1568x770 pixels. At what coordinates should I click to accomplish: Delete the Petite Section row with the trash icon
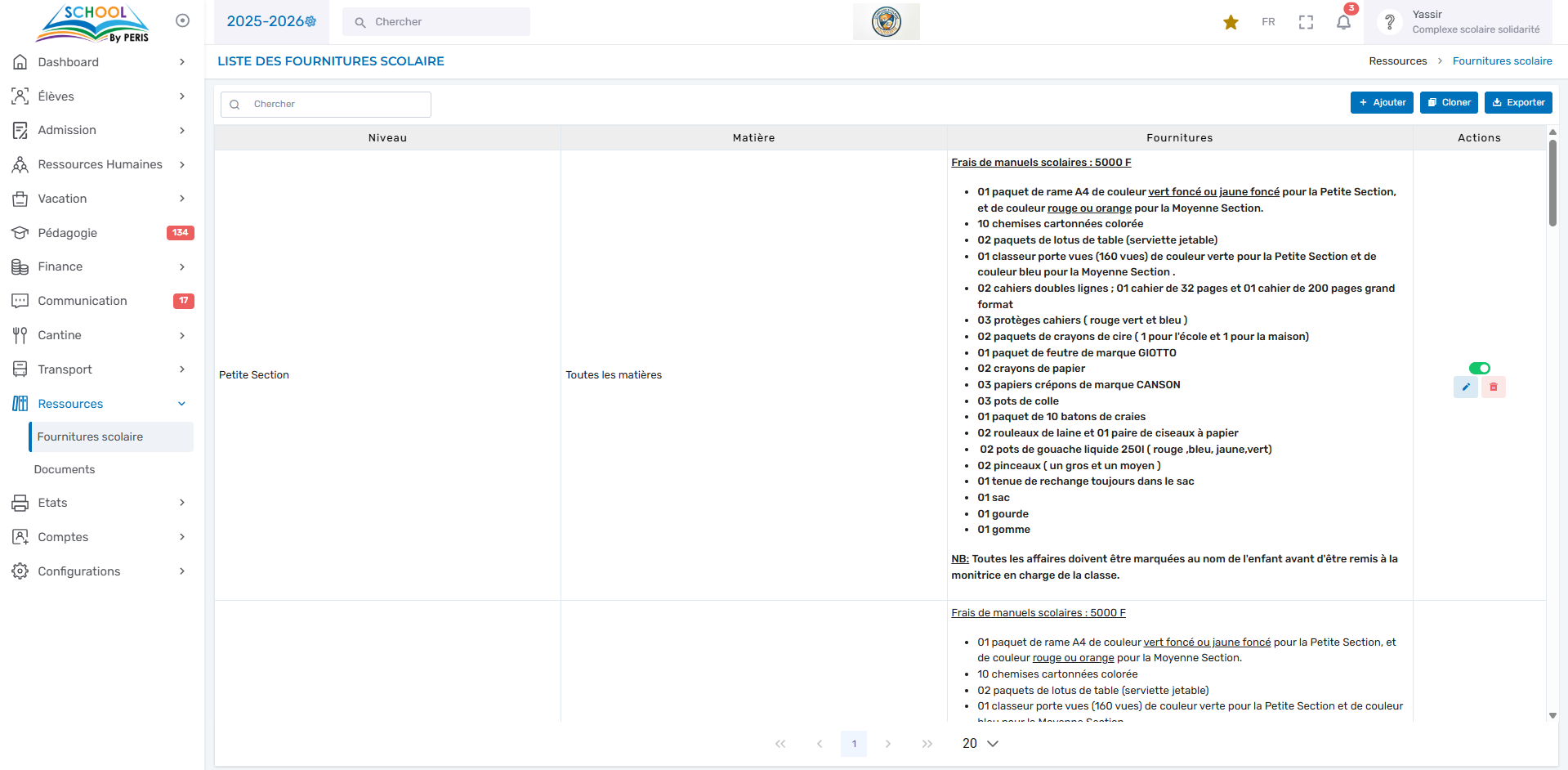pyautogui.click(x=1494, y=387)
